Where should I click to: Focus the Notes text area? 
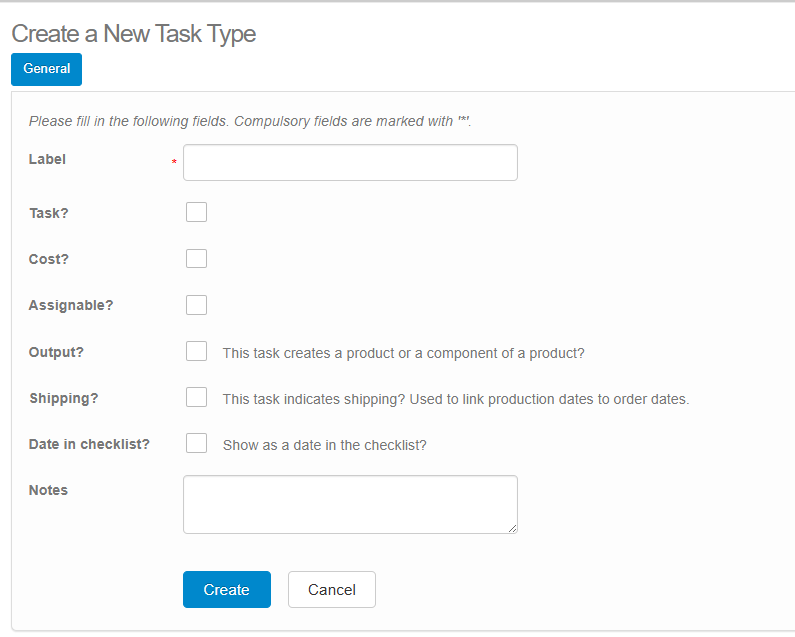coord(350,504)
